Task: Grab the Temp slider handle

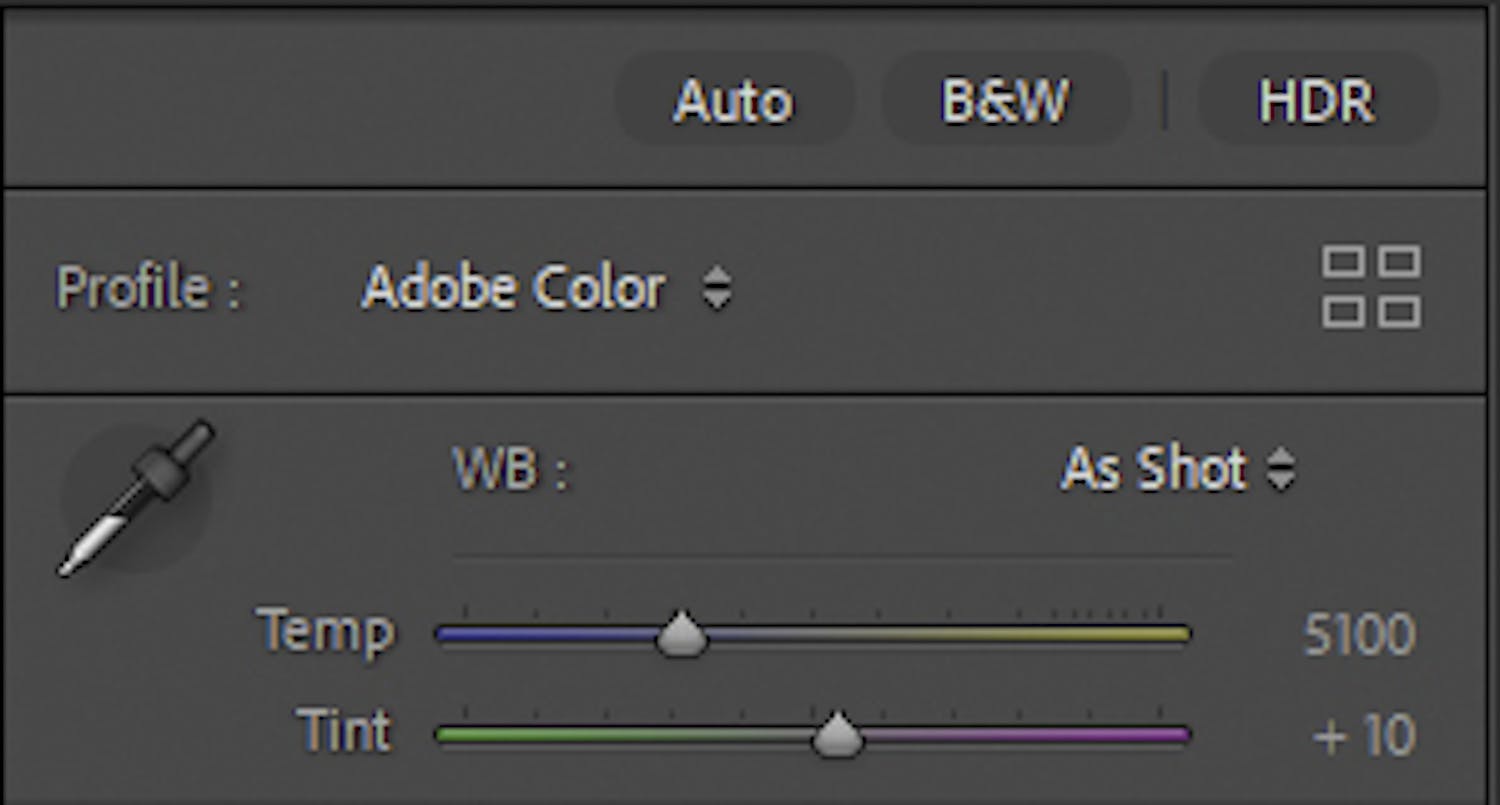Action: pyautogui.click(x=681, y=634)
